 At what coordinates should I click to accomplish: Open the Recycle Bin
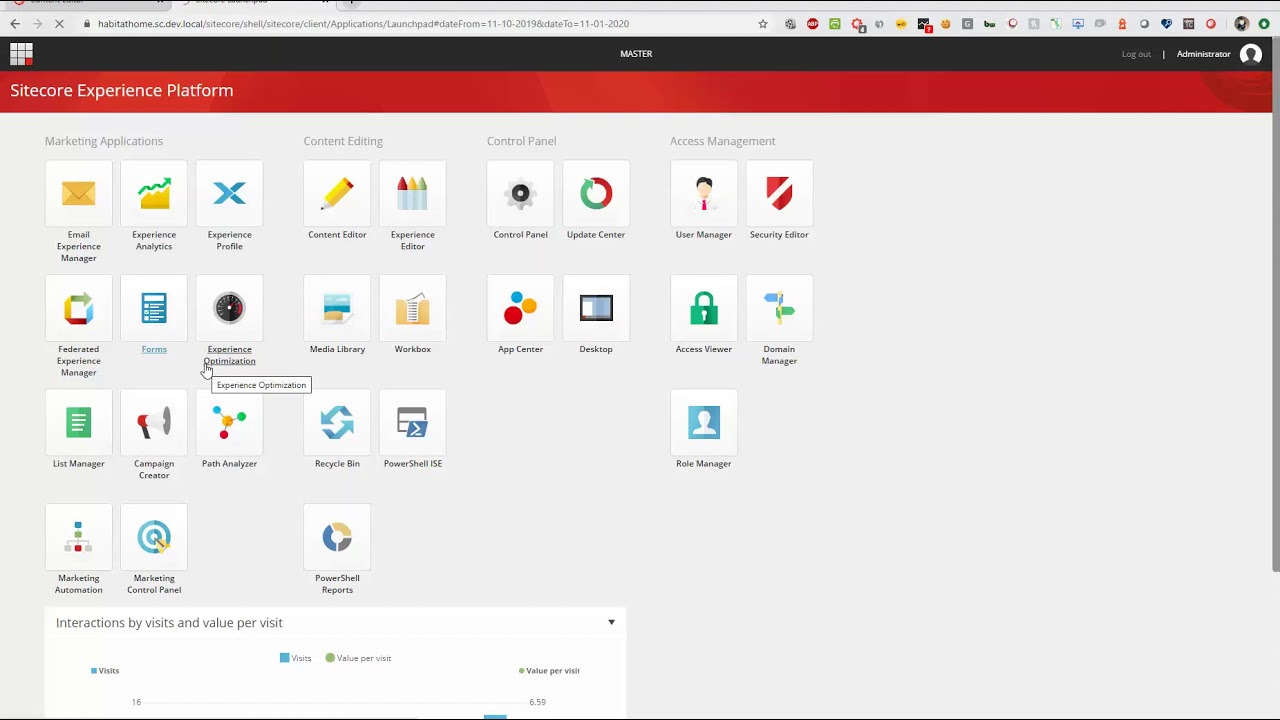click(x=337, y=423)
